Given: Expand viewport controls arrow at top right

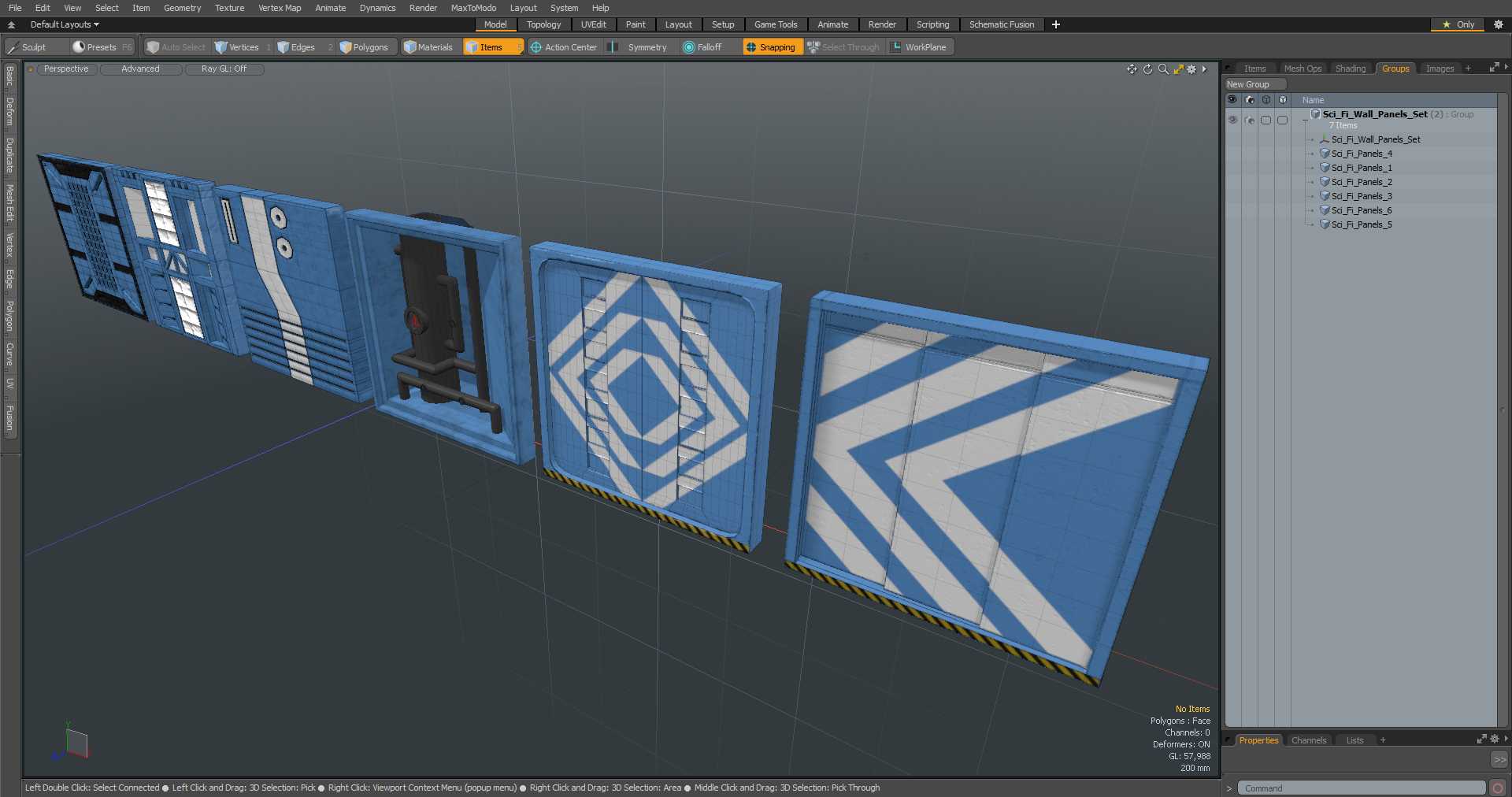Looking at the screenshot, I should pyautogui.click(x=1204, y=69).
